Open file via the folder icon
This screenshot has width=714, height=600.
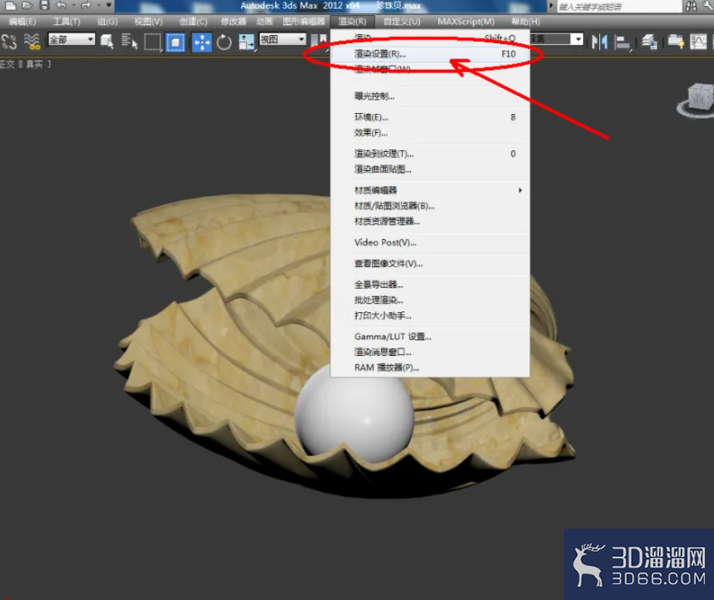tap(27, 5)
